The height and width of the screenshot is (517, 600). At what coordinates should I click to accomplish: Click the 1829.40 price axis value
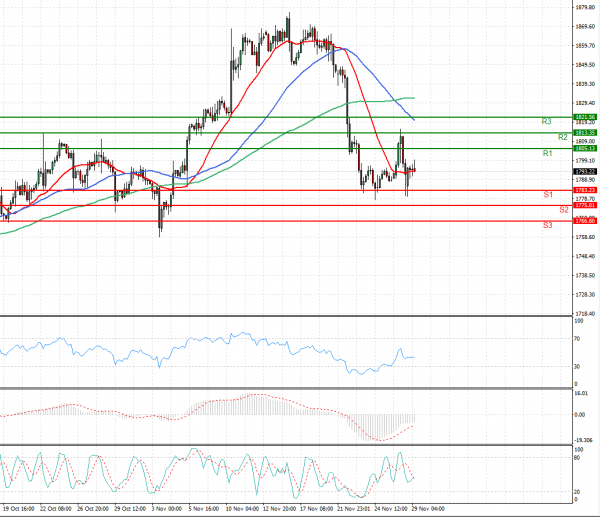(585, 103)
